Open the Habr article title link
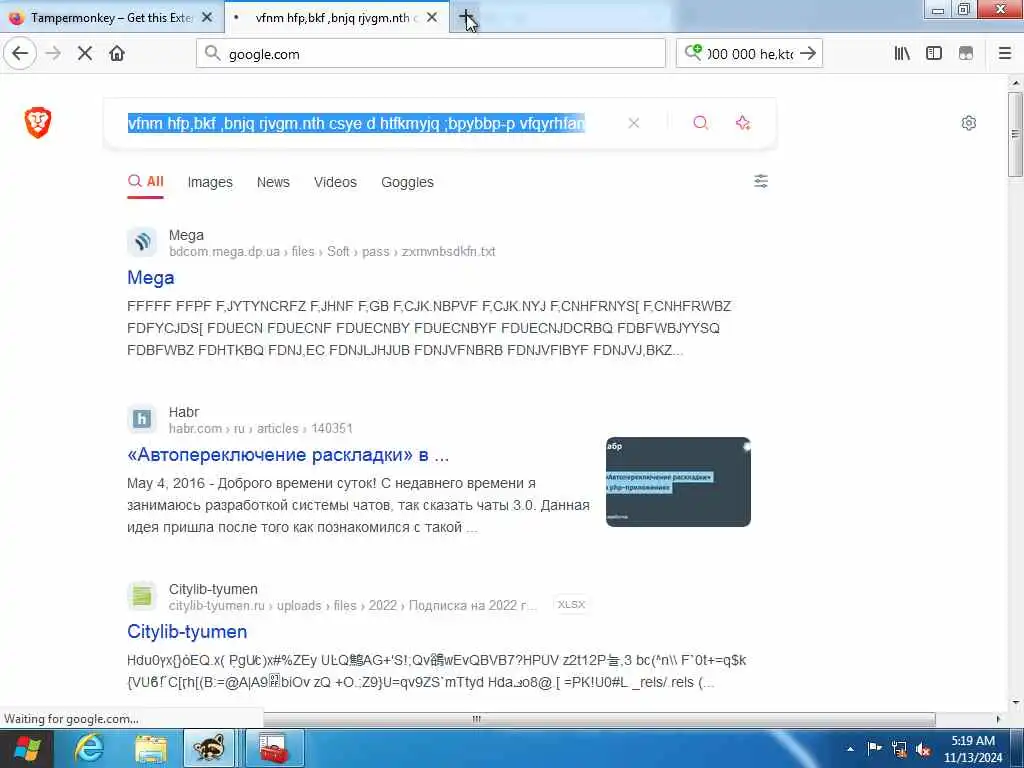This screenshot has height=768, width=1024. [288, 455]
